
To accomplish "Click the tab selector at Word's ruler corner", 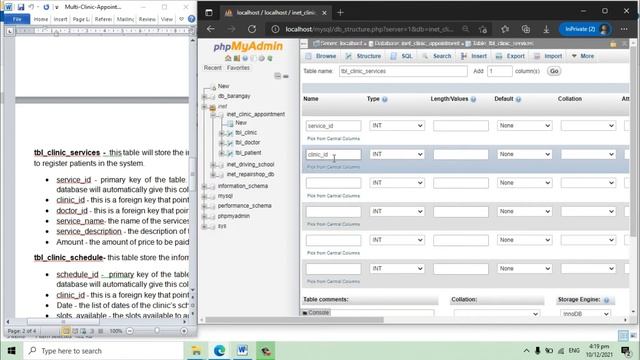I will coord(10,31).
